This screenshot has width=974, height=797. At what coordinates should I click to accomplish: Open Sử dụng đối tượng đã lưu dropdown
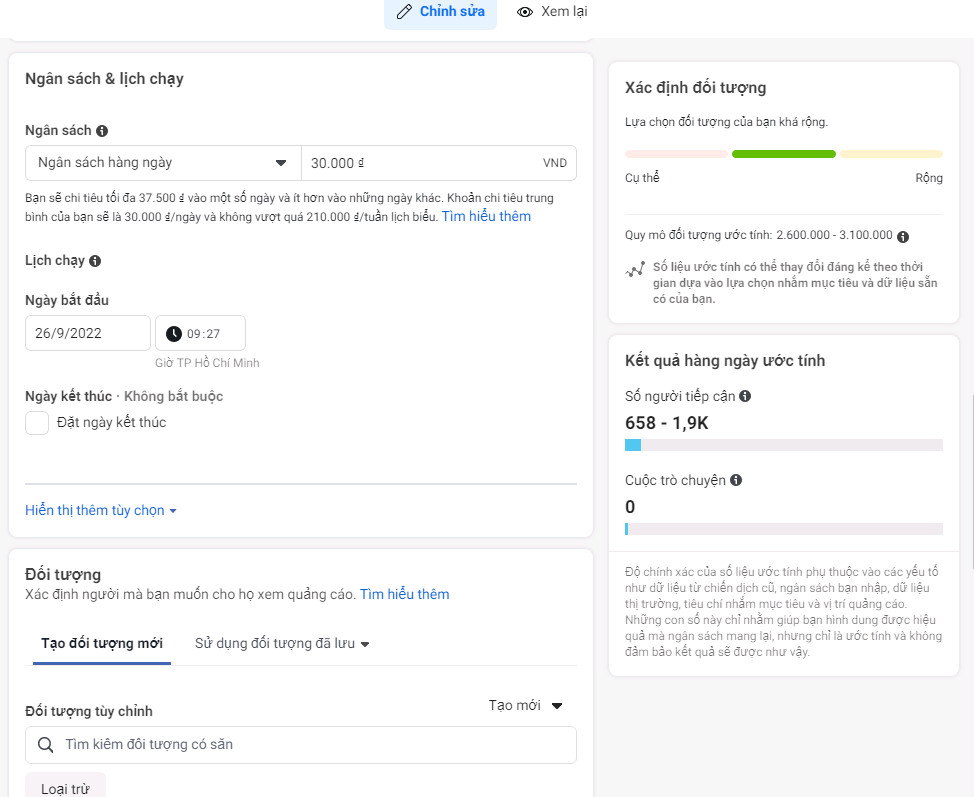point(282,644)
